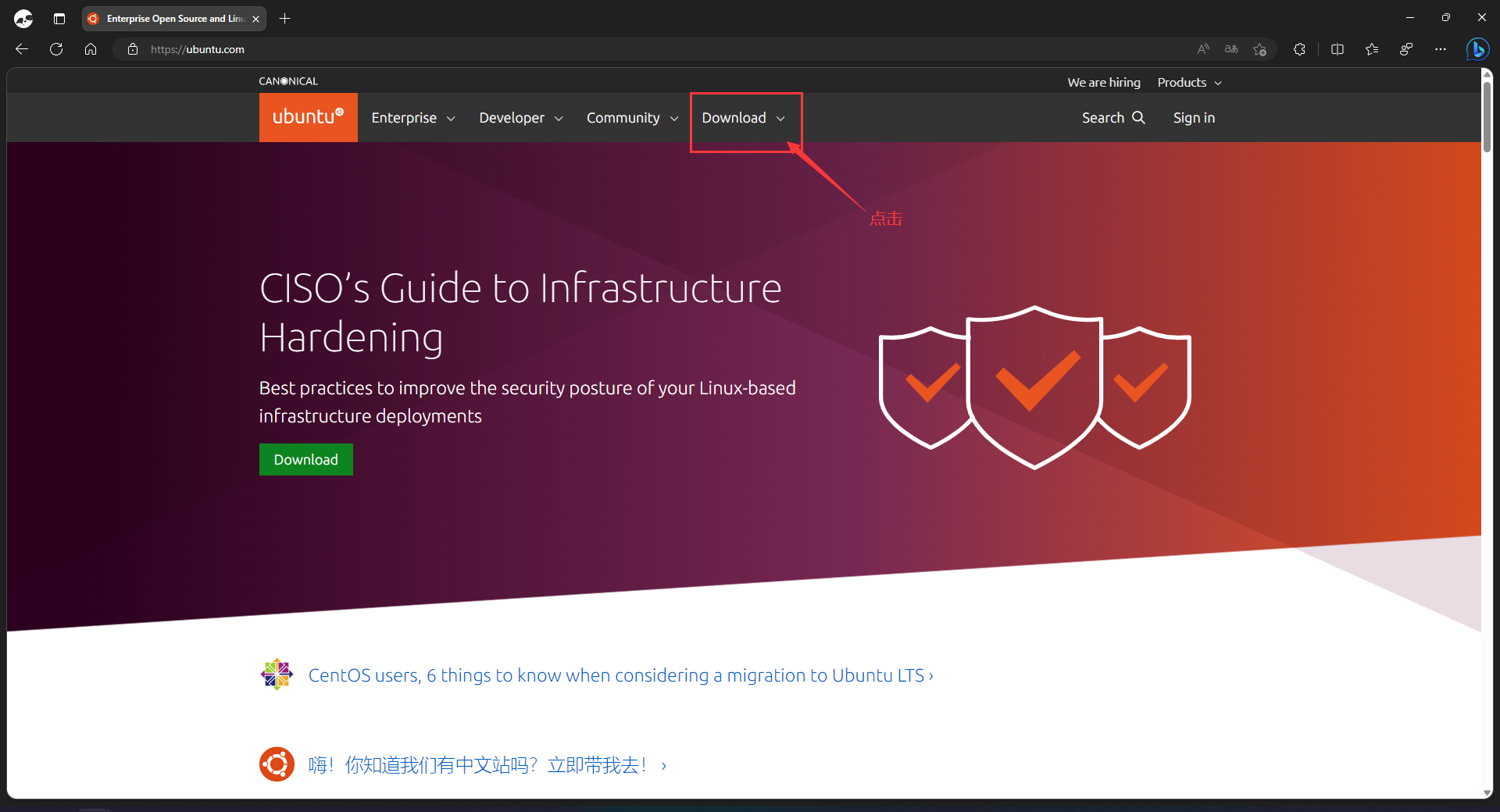Open a new browser tab
Screen dimensions: 1500x812
285,18
